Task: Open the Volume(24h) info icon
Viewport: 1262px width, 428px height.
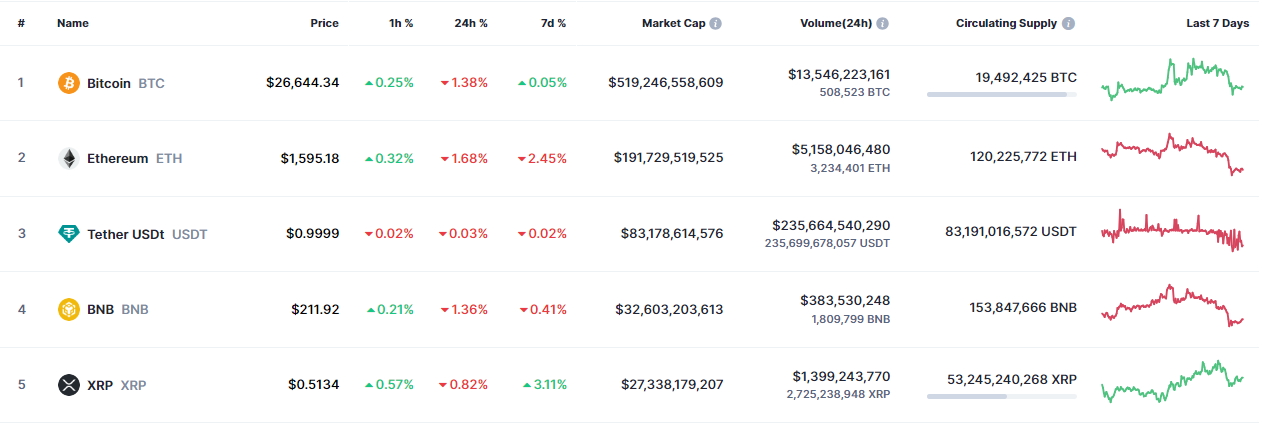Action: coord(883,23)
